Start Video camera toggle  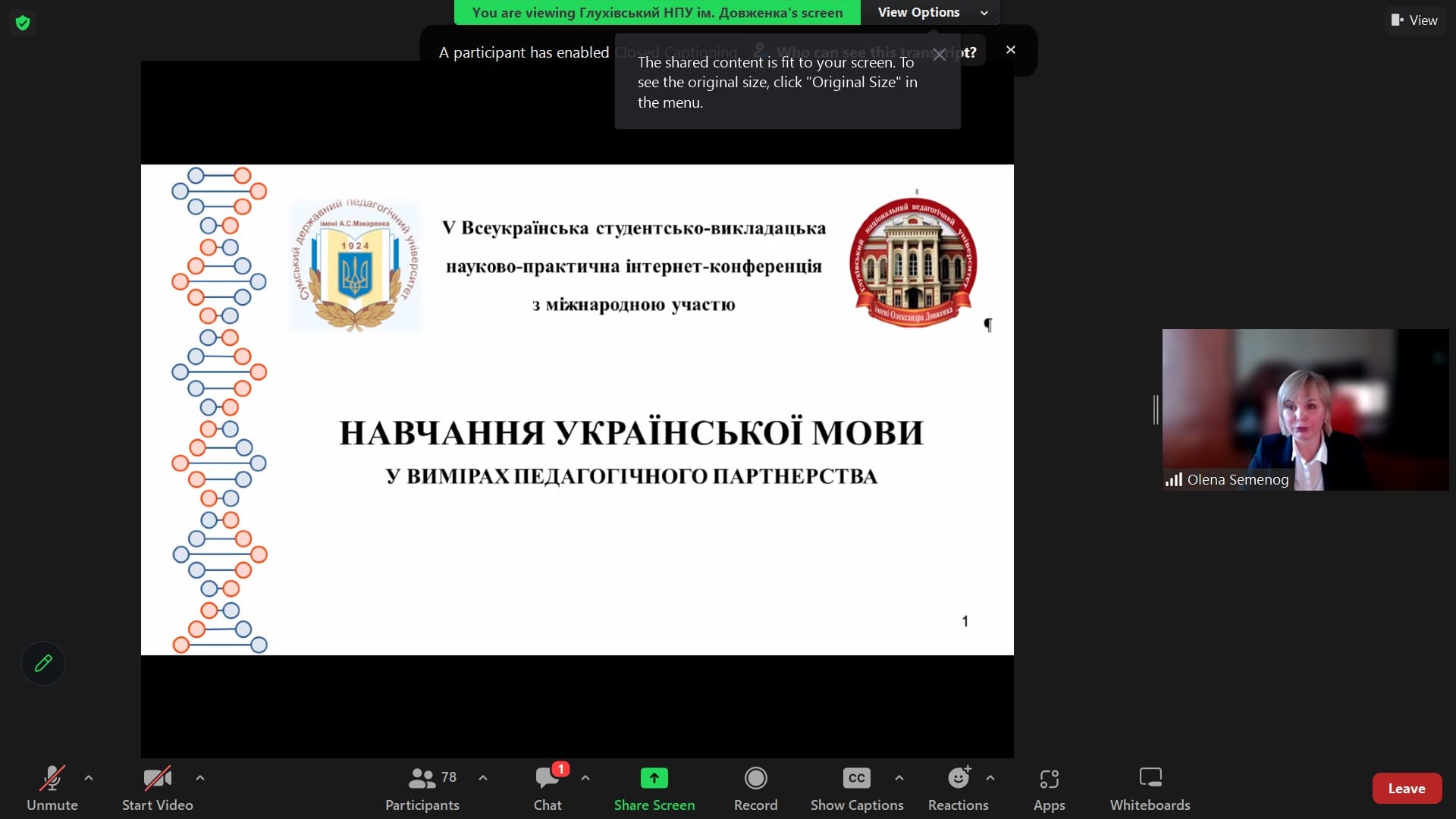(157, 788)
